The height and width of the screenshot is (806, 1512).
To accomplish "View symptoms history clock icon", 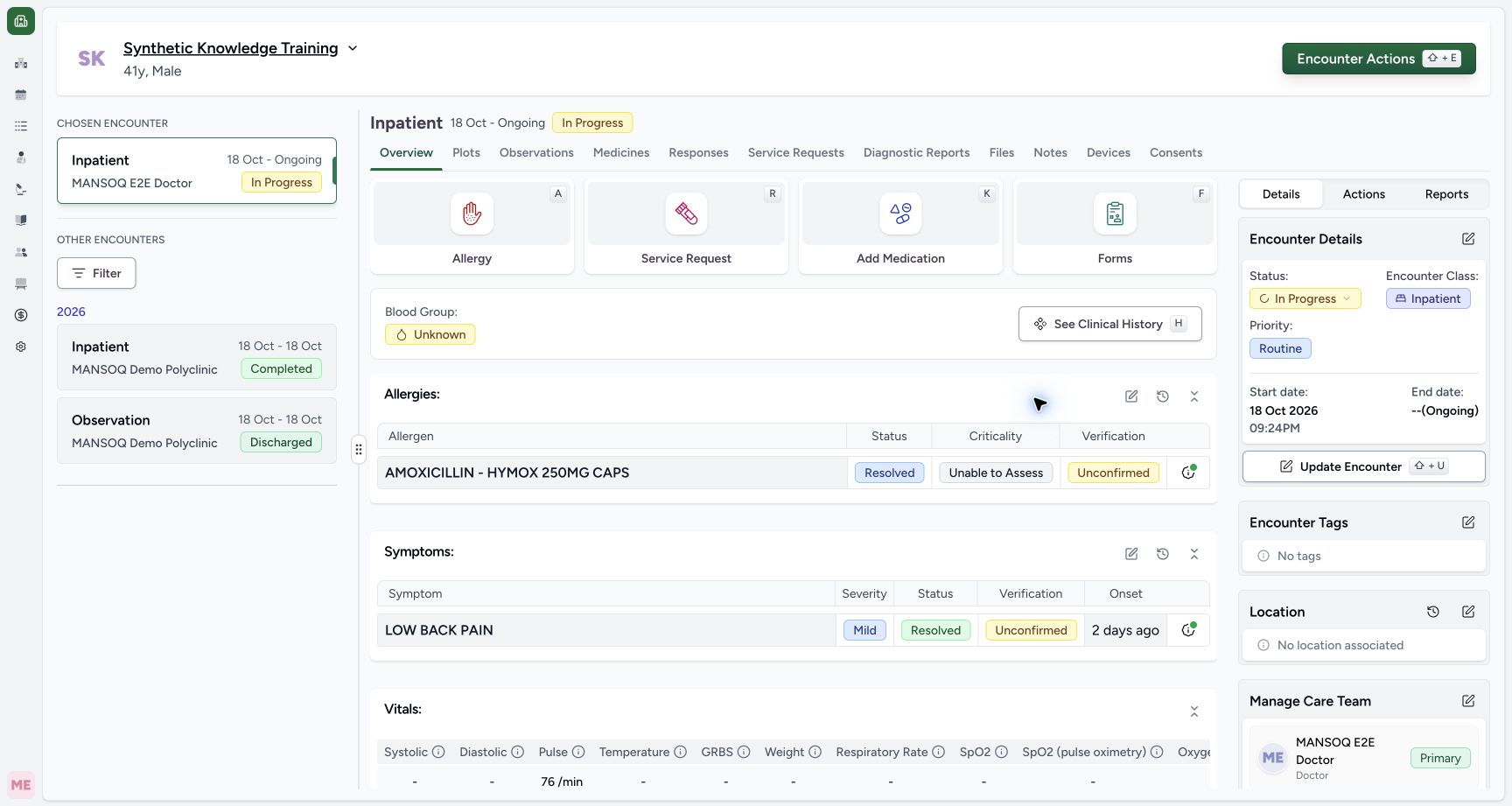I will point(1163,554).
